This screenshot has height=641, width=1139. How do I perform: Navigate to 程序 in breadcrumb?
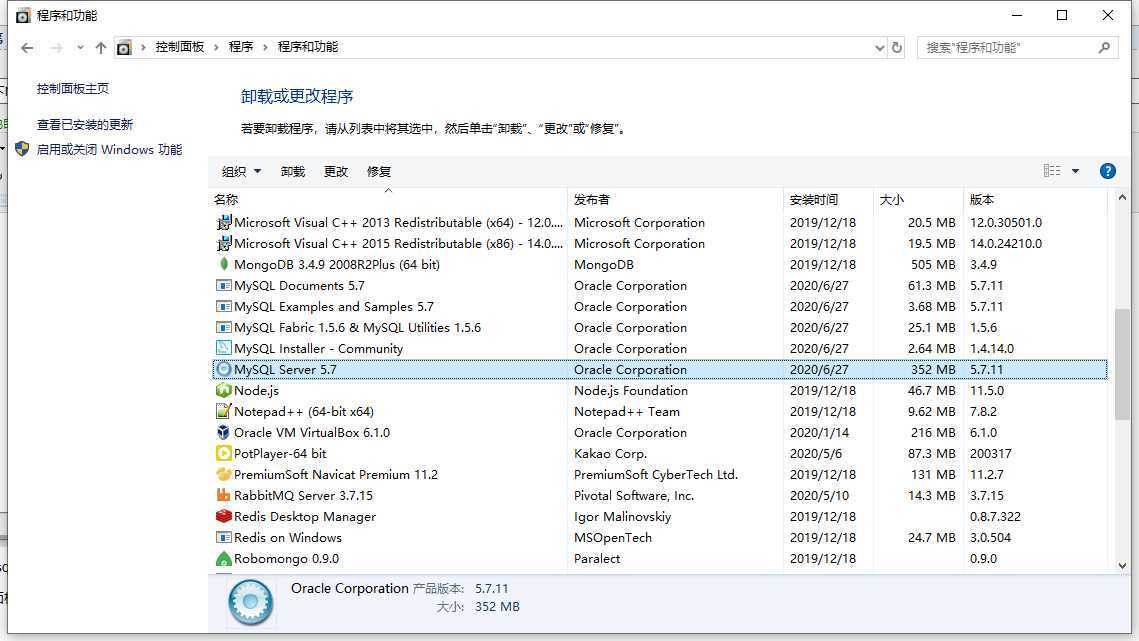(240, 47)
